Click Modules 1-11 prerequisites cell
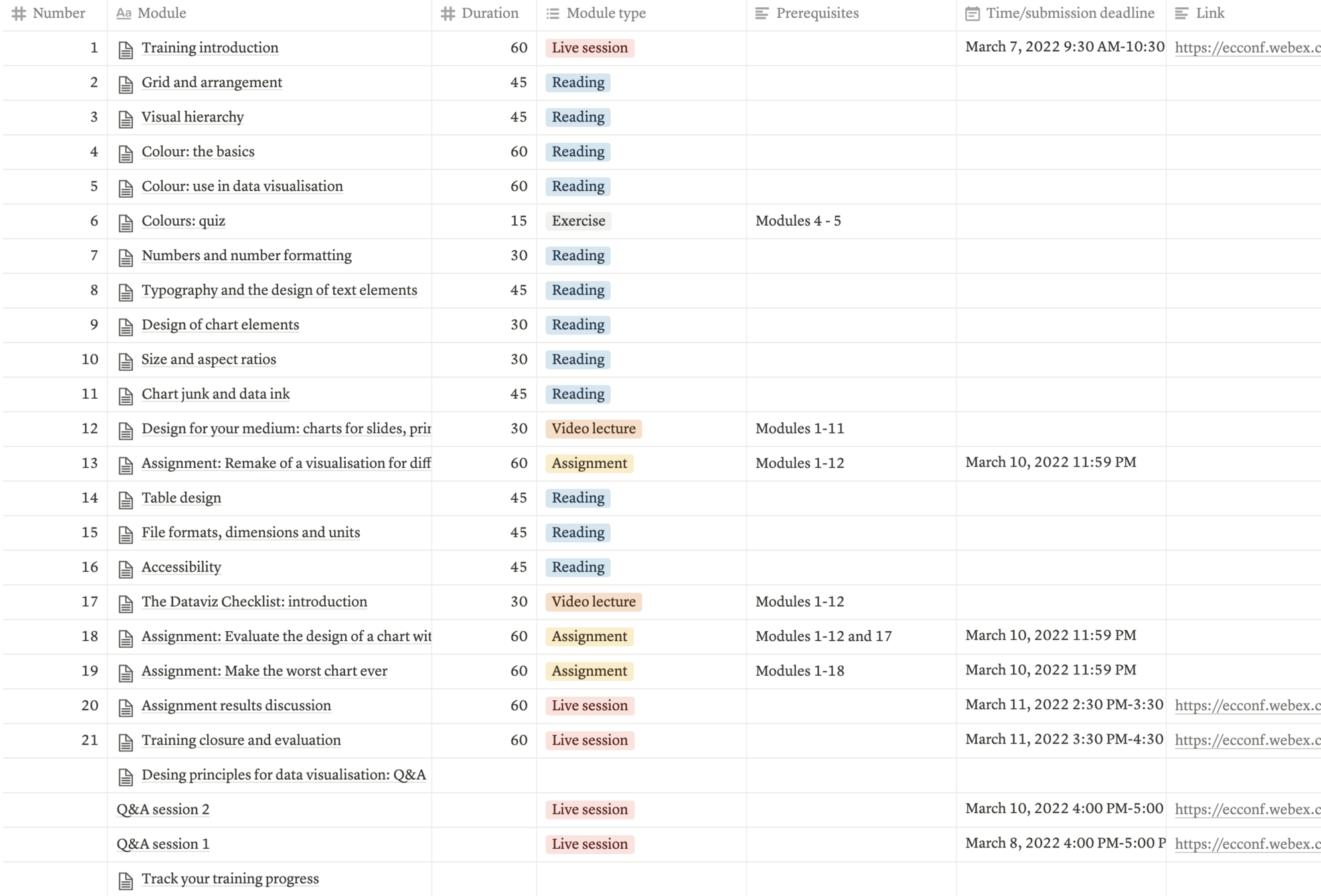 click(x=799, y=429)
